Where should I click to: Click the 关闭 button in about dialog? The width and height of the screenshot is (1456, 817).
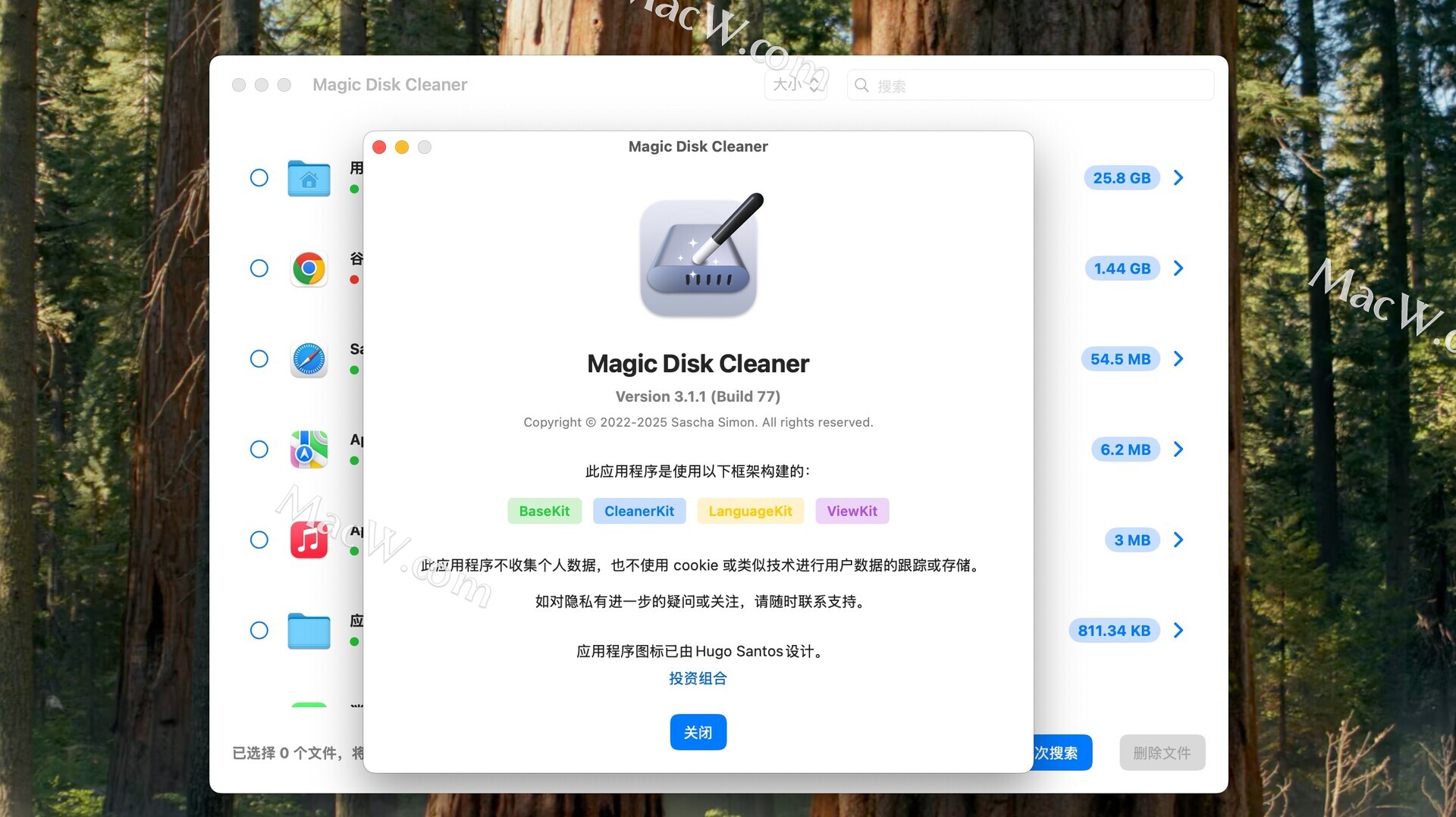[698, 732]
